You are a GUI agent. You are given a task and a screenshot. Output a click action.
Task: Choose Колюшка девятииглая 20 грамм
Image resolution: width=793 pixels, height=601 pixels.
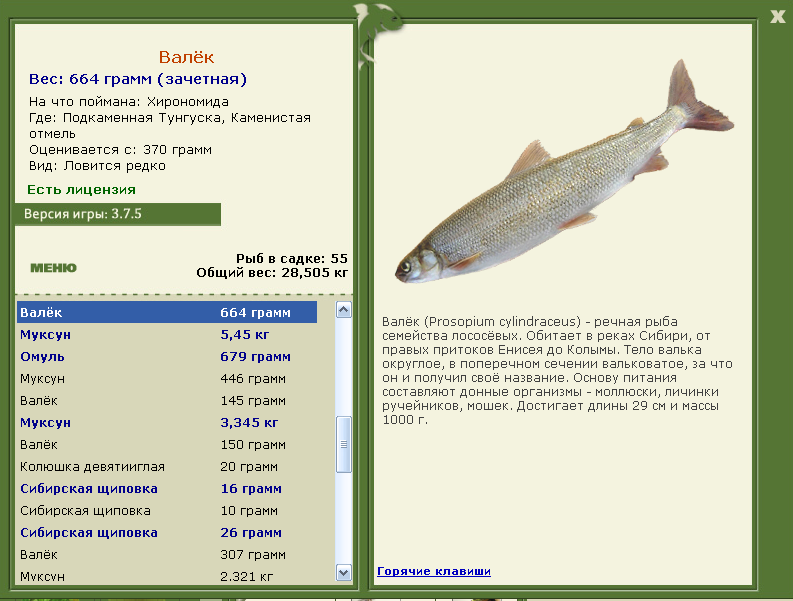[167, 467]
